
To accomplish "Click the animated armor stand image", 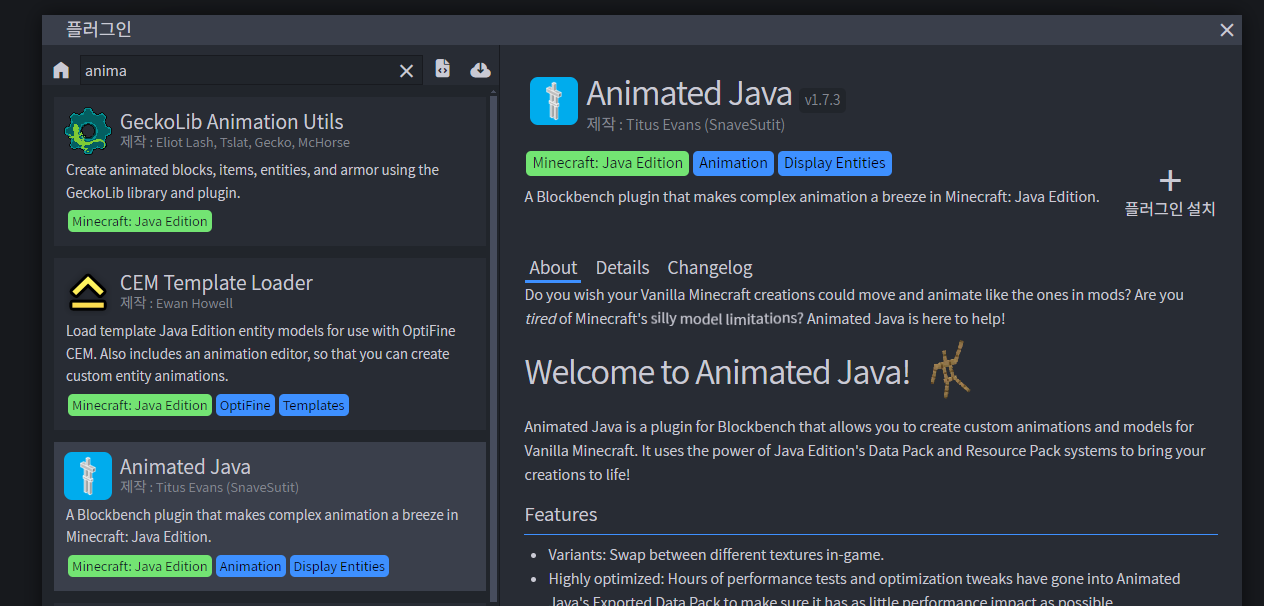I will (950, 369).
